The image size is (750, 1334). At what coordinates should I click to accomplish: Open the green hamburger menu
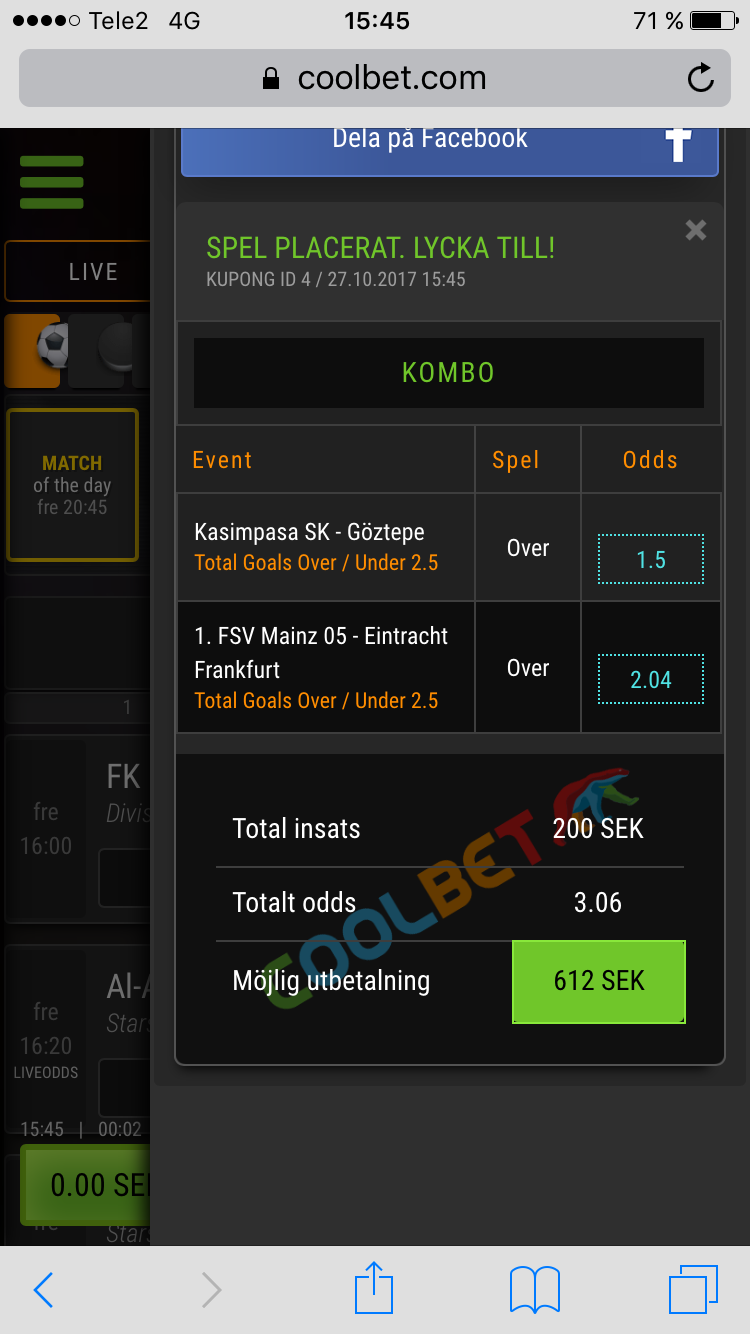pyautogui.click(x=51, y=182)
